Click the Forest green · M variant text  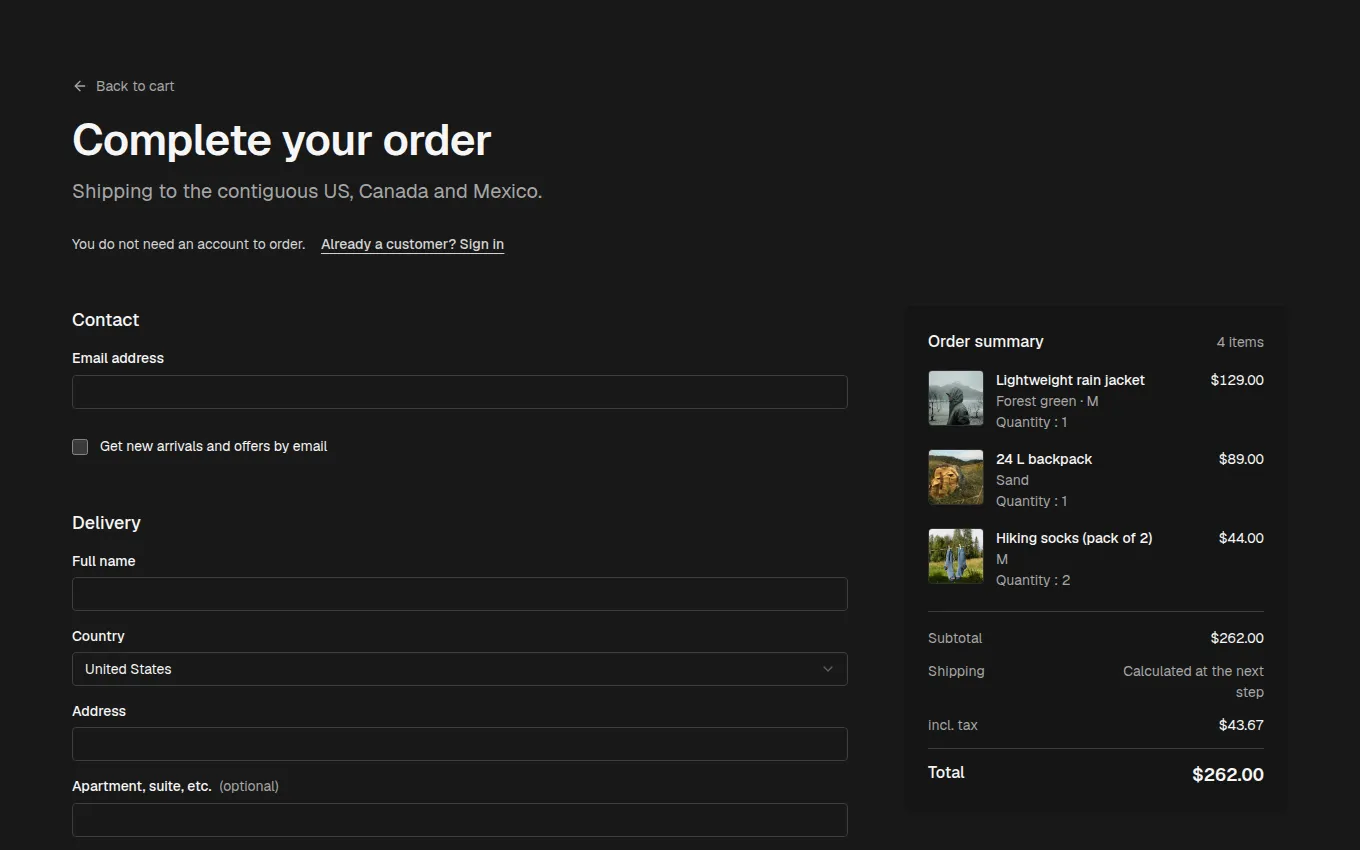1047,401
